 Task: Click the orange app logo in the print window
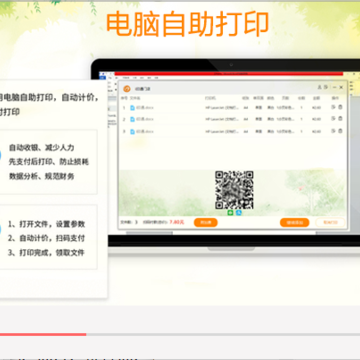(127, 89)
